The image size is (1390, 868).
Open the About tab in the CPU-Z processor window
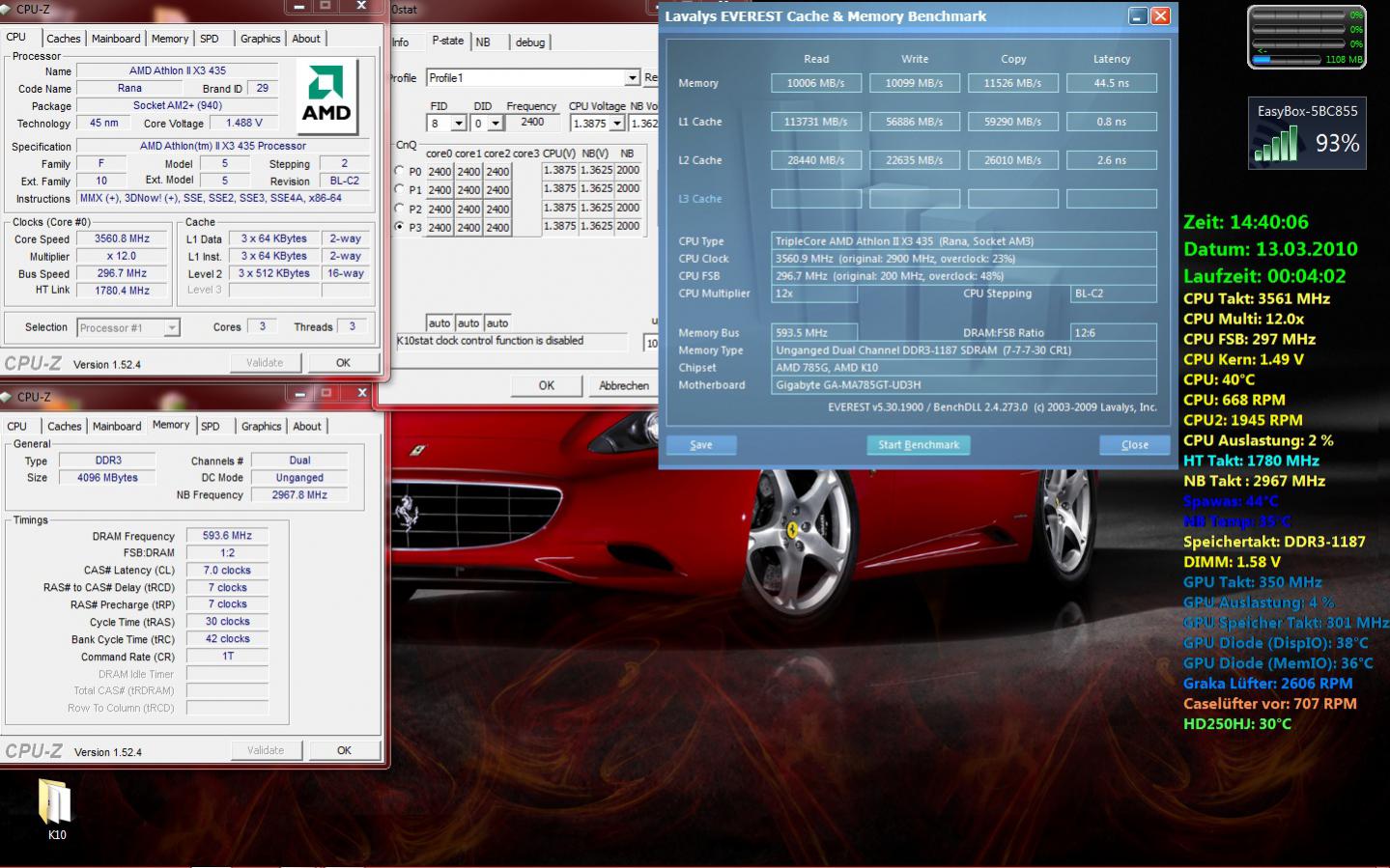306,39
